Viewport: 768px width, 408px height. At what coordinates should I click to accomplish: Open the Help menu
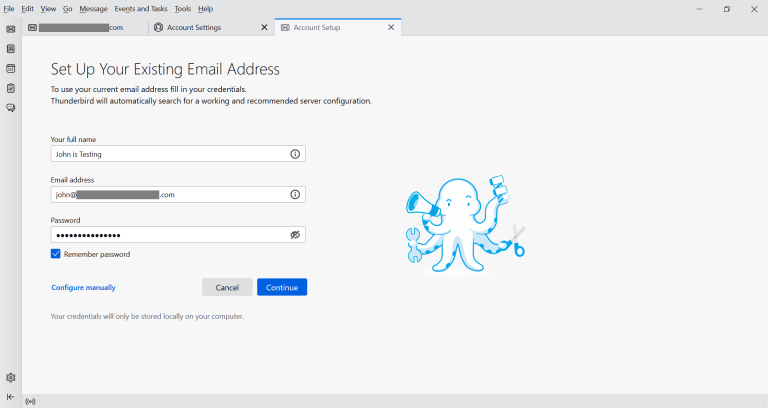[206, 9]
